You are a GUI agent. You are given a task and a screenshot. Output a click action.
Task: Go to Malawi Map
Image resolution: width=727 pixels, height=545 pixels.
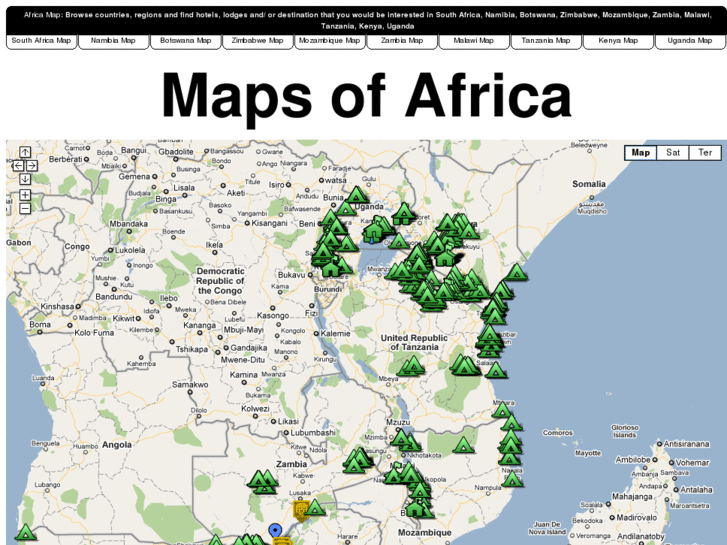(473, 41)
